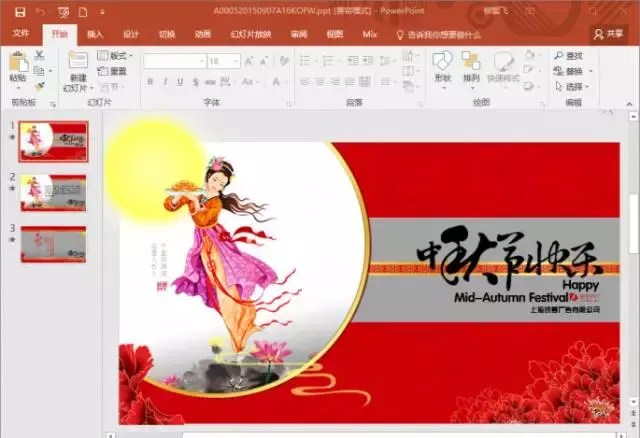Click the Share button
The image size is (640, 438).
coord(608,34)
